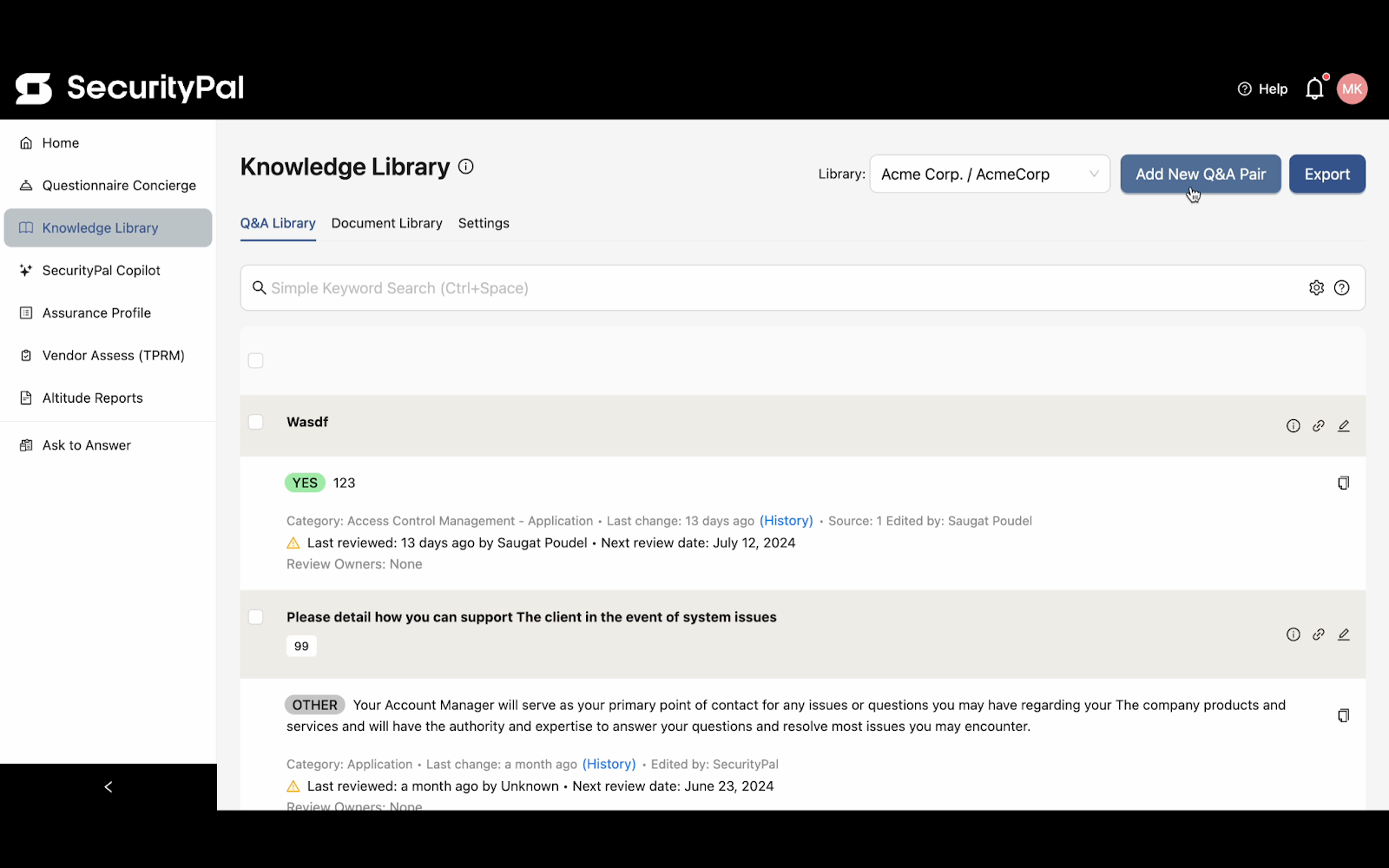1389x868 pixels.
Task: Click Next review date: July 12, 2024
Action: point(698,543)
